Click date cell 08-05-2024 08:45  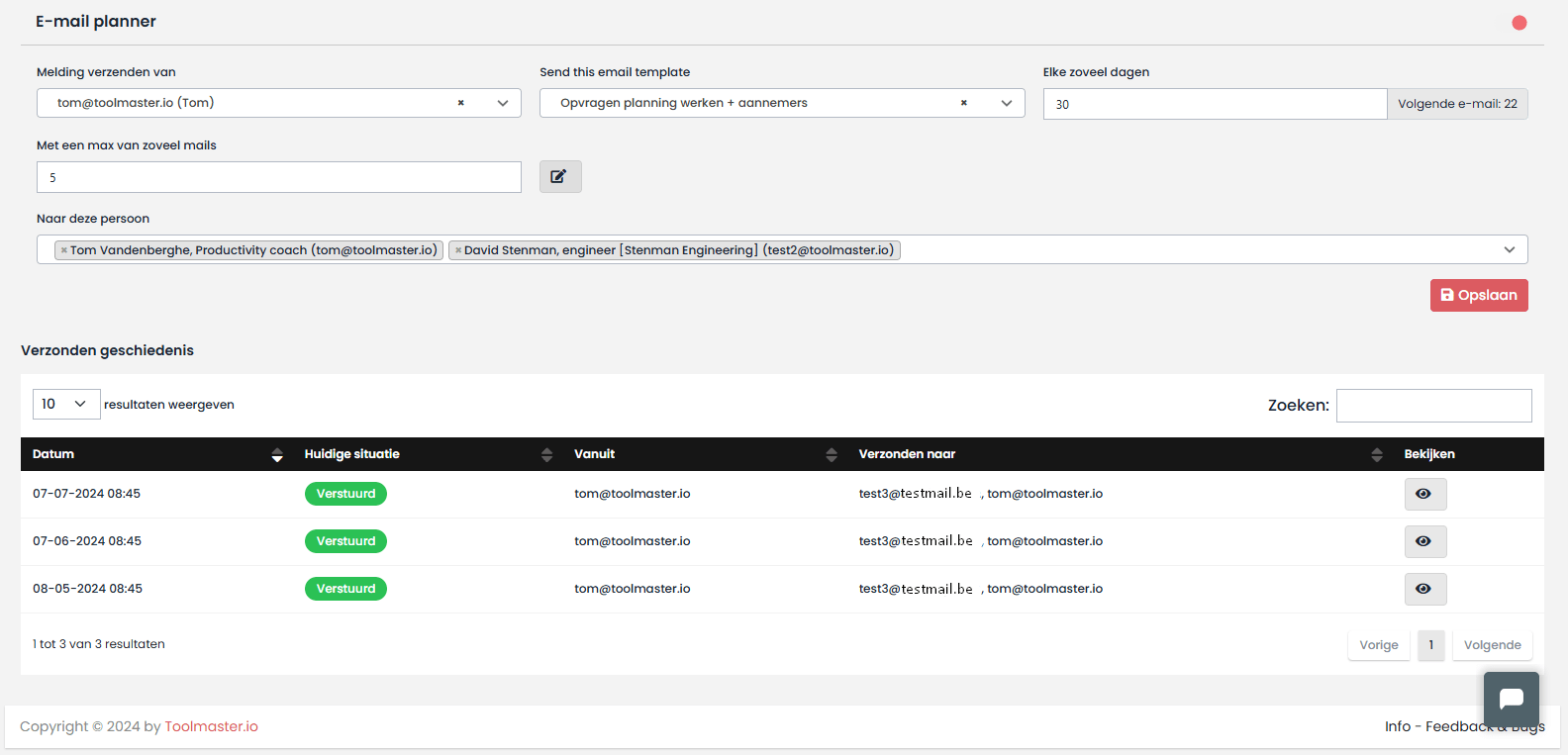(87, 589)
